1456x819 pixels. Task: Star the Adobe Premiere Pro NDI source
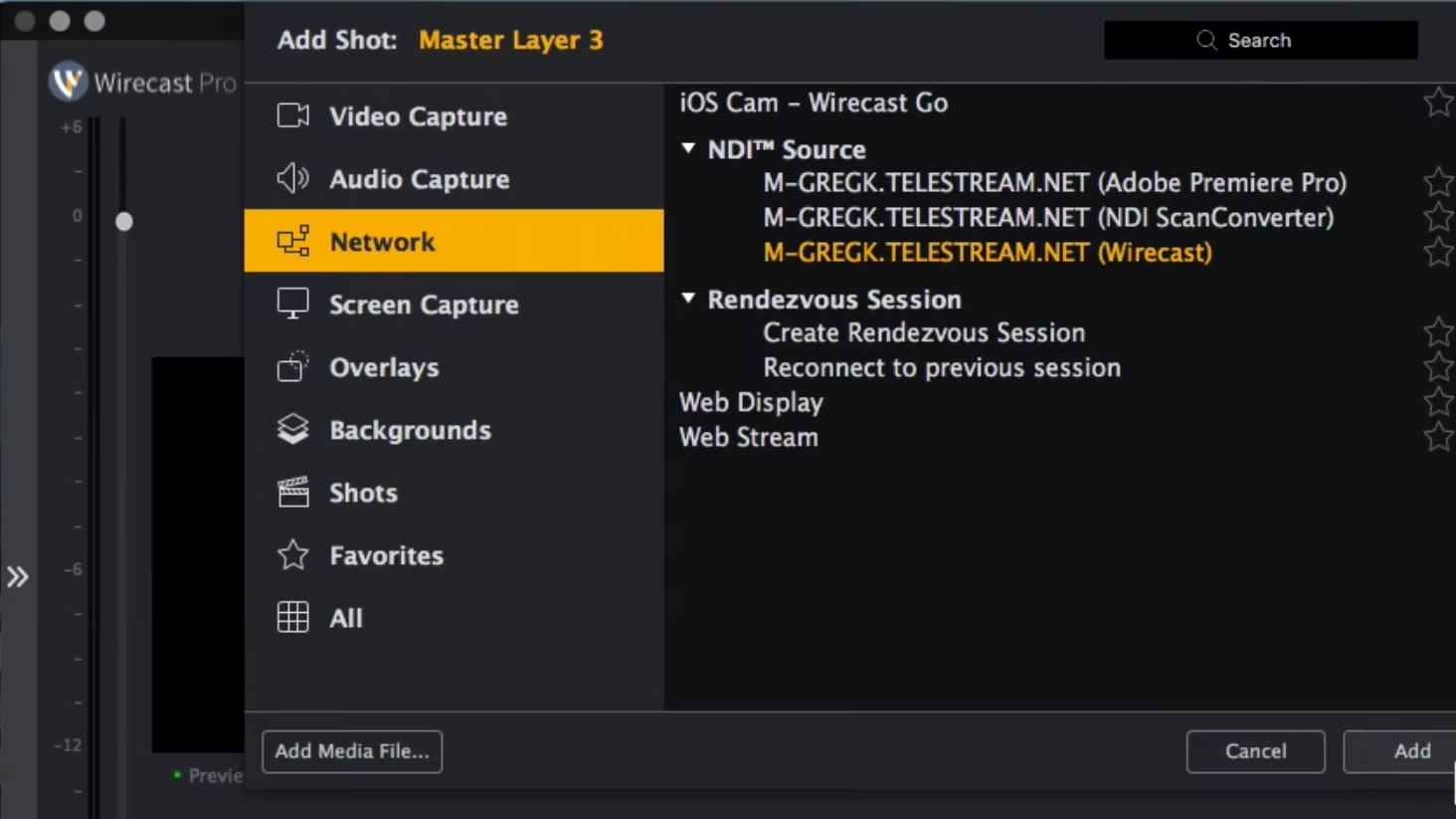(1438, 182)
